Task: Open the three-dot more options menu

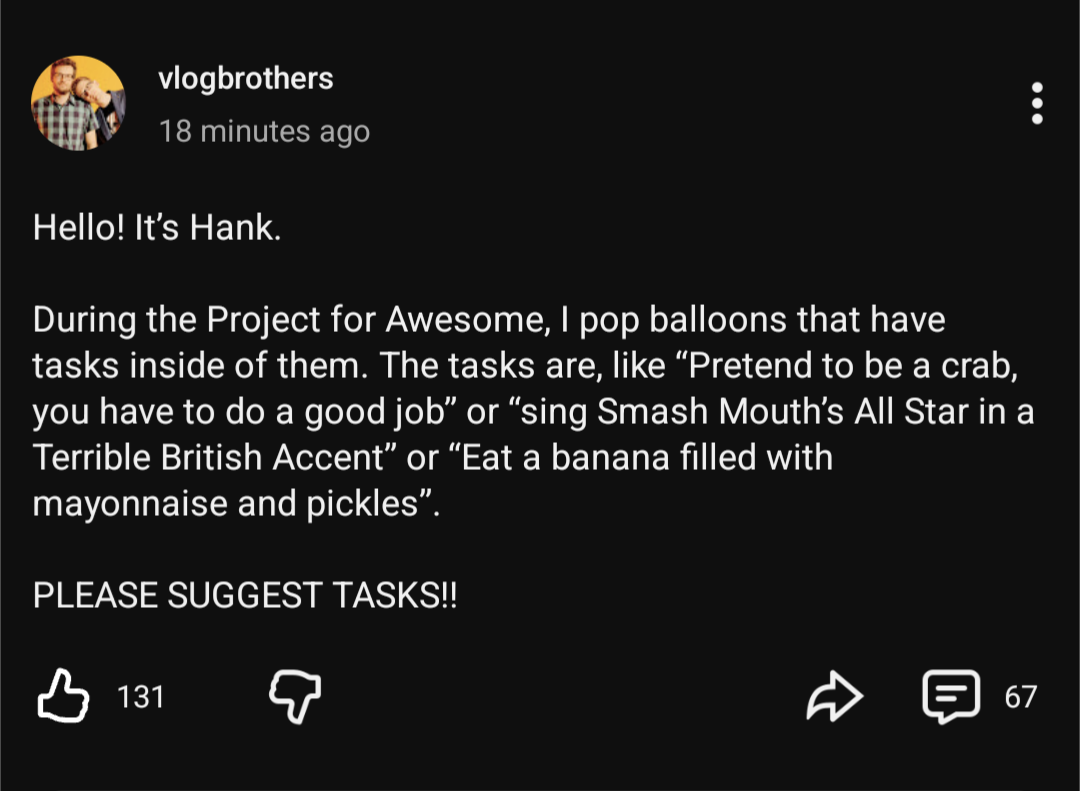Action: (1037, 104)
